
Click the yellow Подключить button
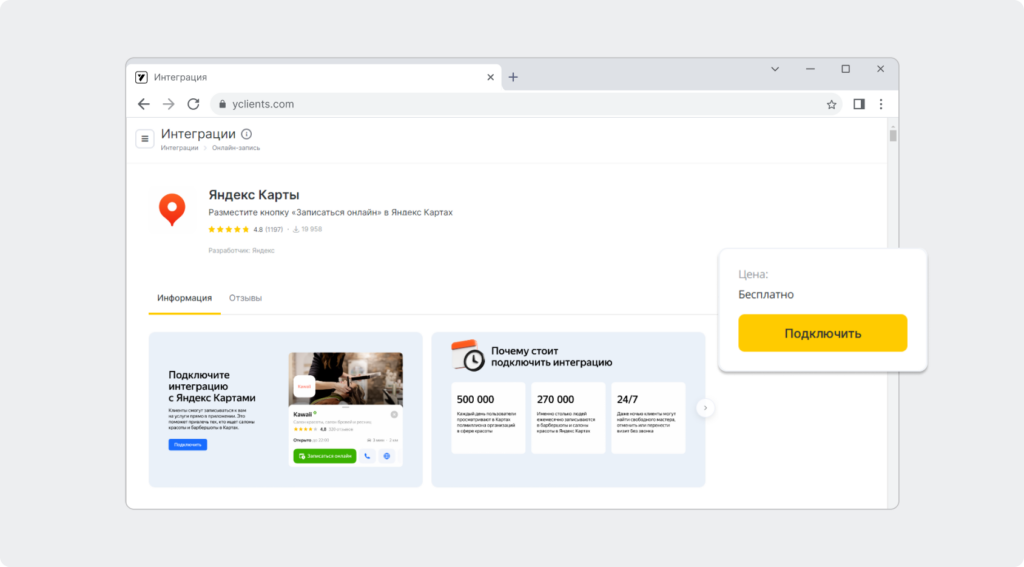[x=822, y=333]
